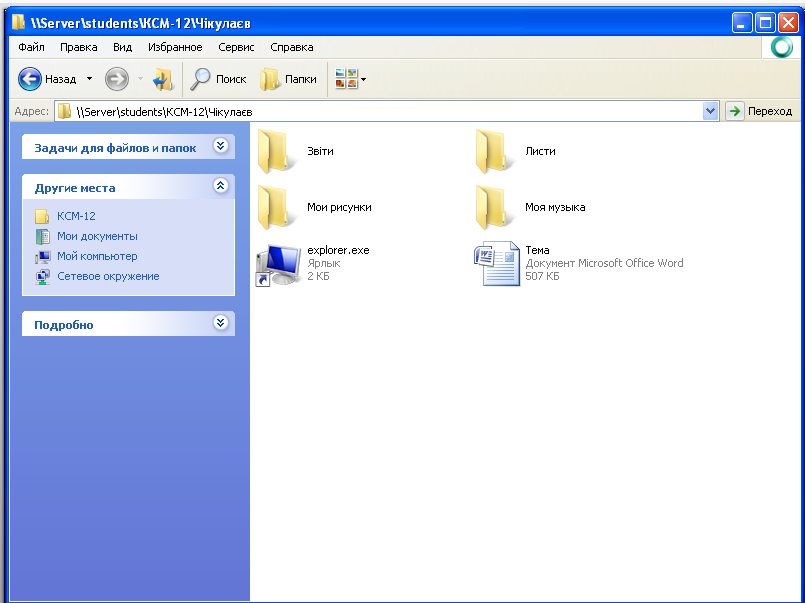805x603 pixels.
Task: Toggle the Папки folders pane
Action: tap(289, 79)
